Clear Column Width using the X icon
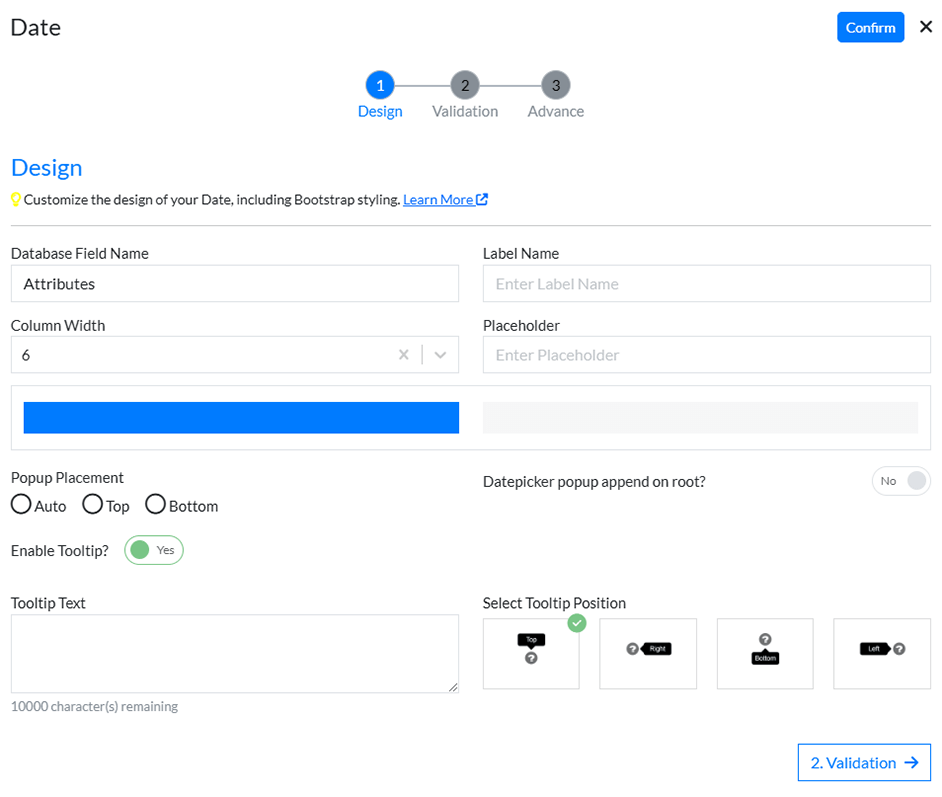The width and height of the screenshot is (942, 797). tap(403, 354)
